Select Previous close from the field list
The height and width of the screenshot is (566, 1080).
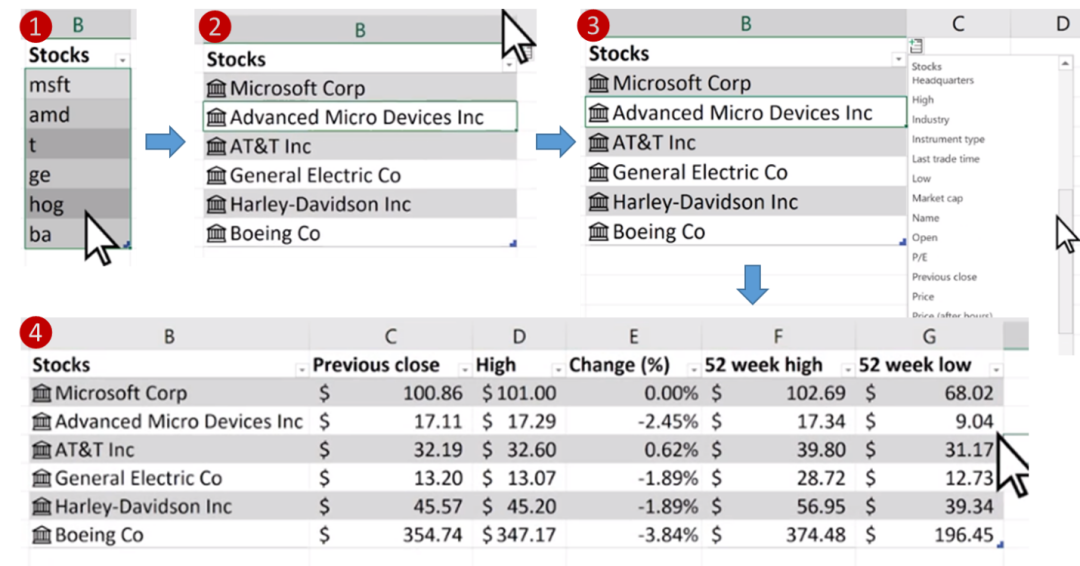tap(944, 277)
